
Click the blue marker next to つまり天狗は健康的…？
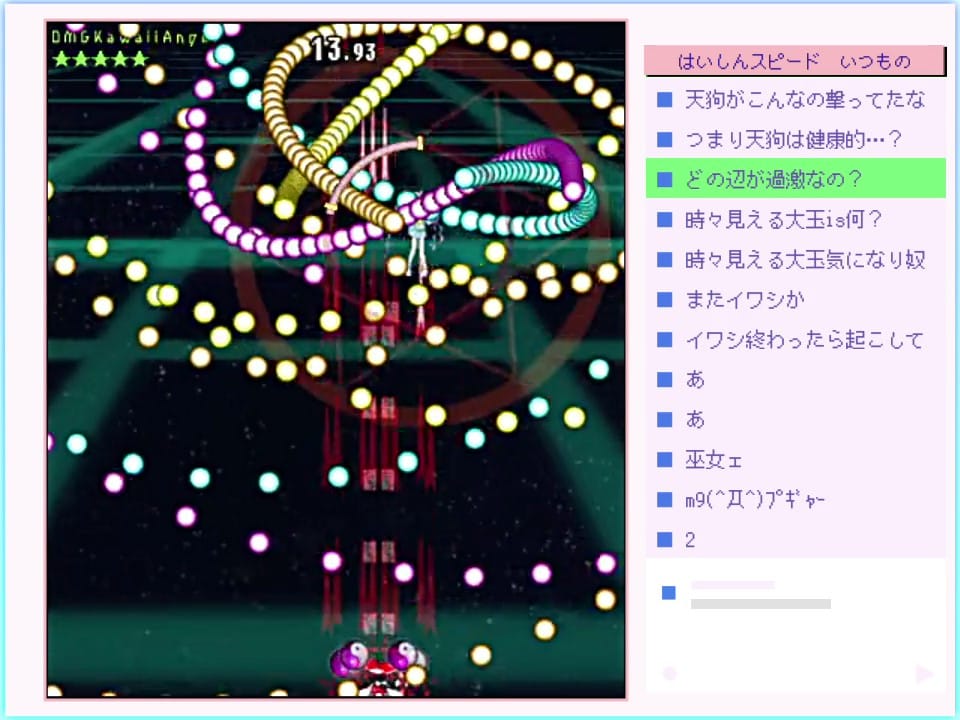click(x=664, y=140)
